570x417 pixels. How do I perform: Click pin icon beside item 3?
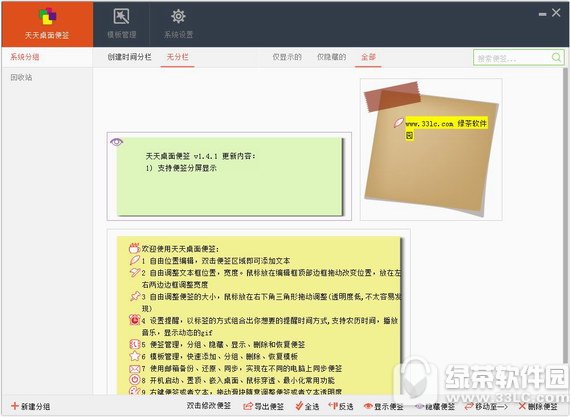tap(135, 296)
